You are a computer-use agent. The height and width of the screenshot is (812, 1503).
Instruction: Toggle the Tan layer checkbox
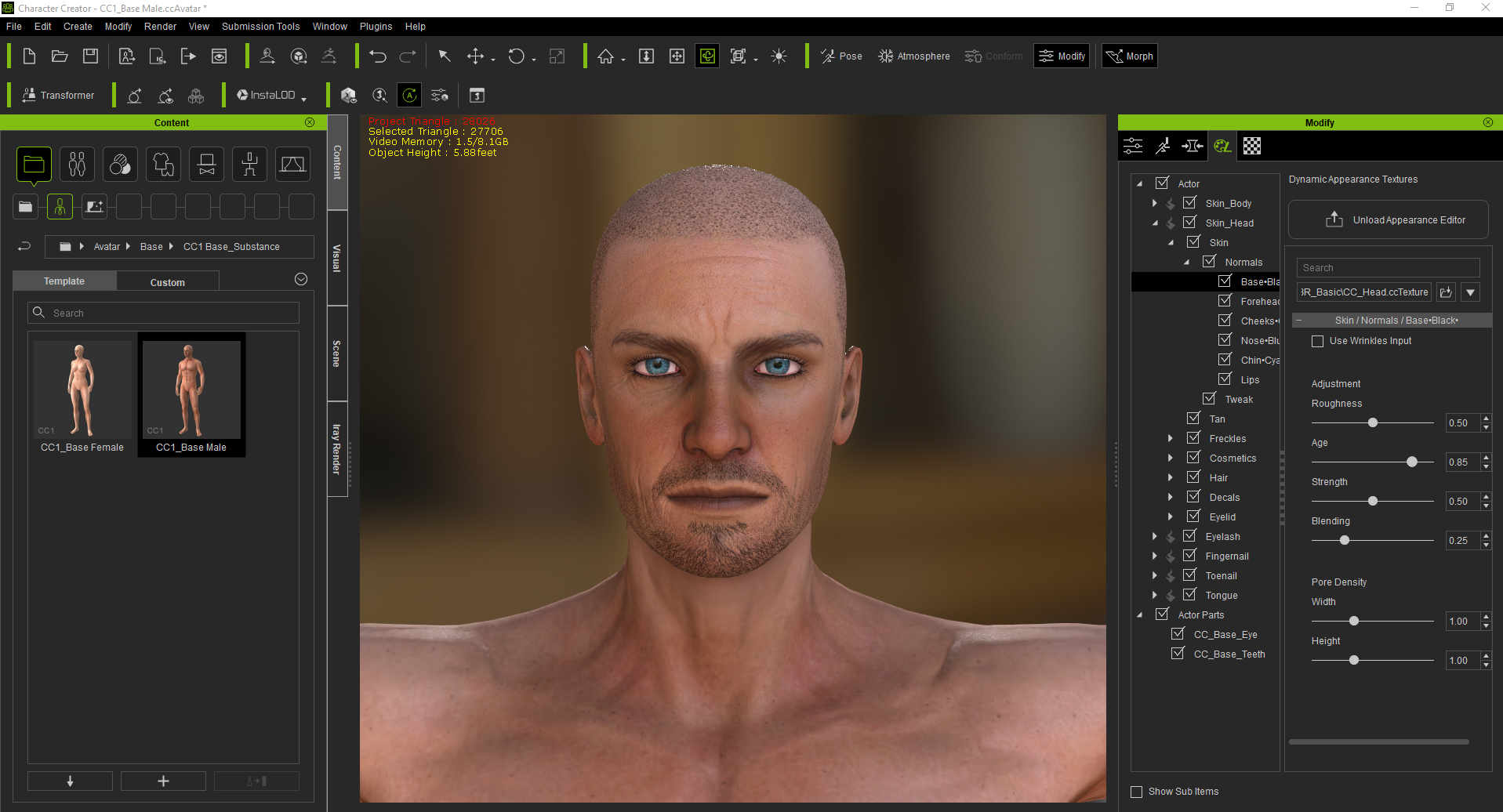[x=1193, y=419]
